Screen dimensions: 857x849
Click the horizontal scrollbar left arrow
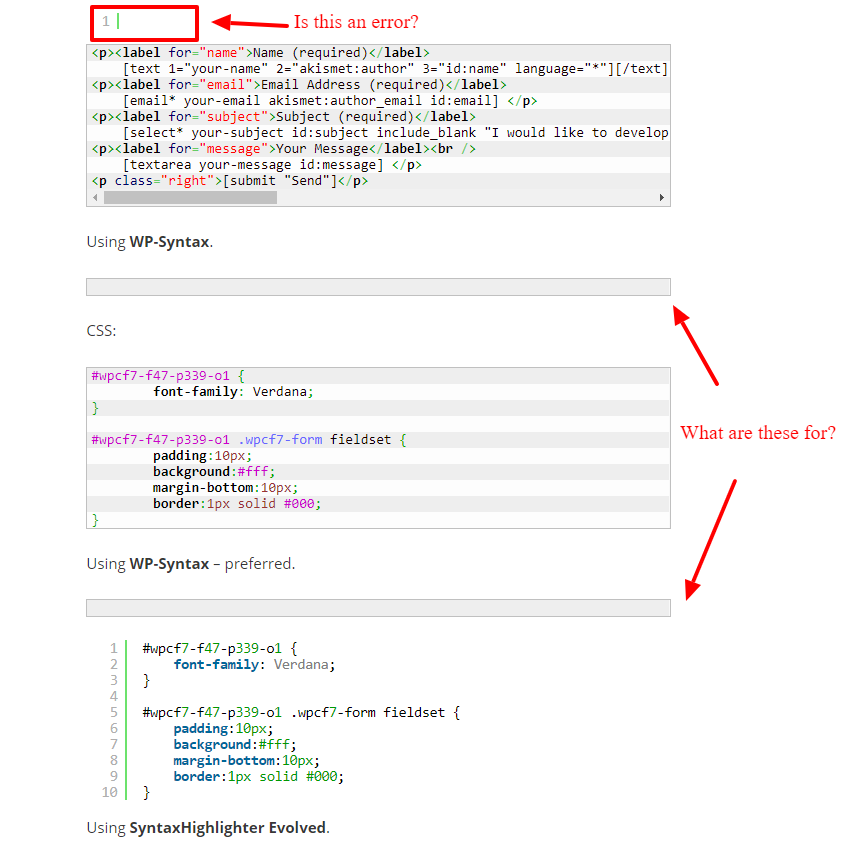[x=95, y=198]
